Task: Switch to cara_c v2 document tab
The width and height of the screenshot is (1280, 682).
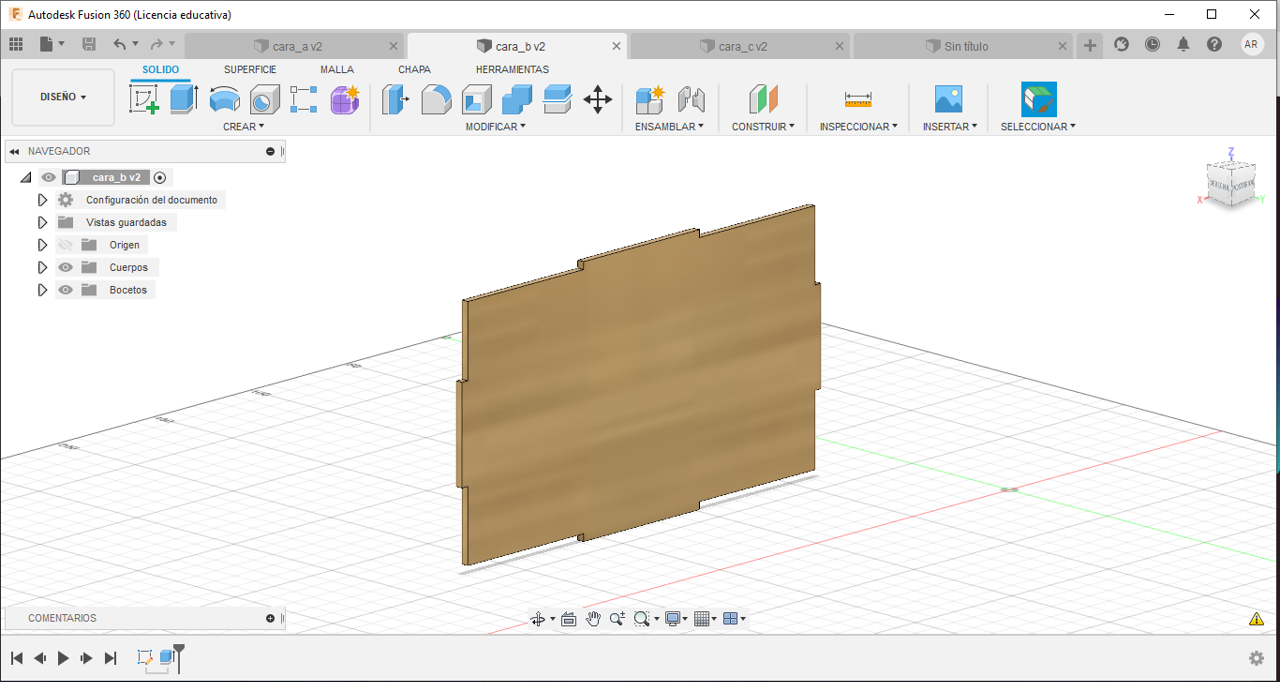Action: [x=740, y=46]
